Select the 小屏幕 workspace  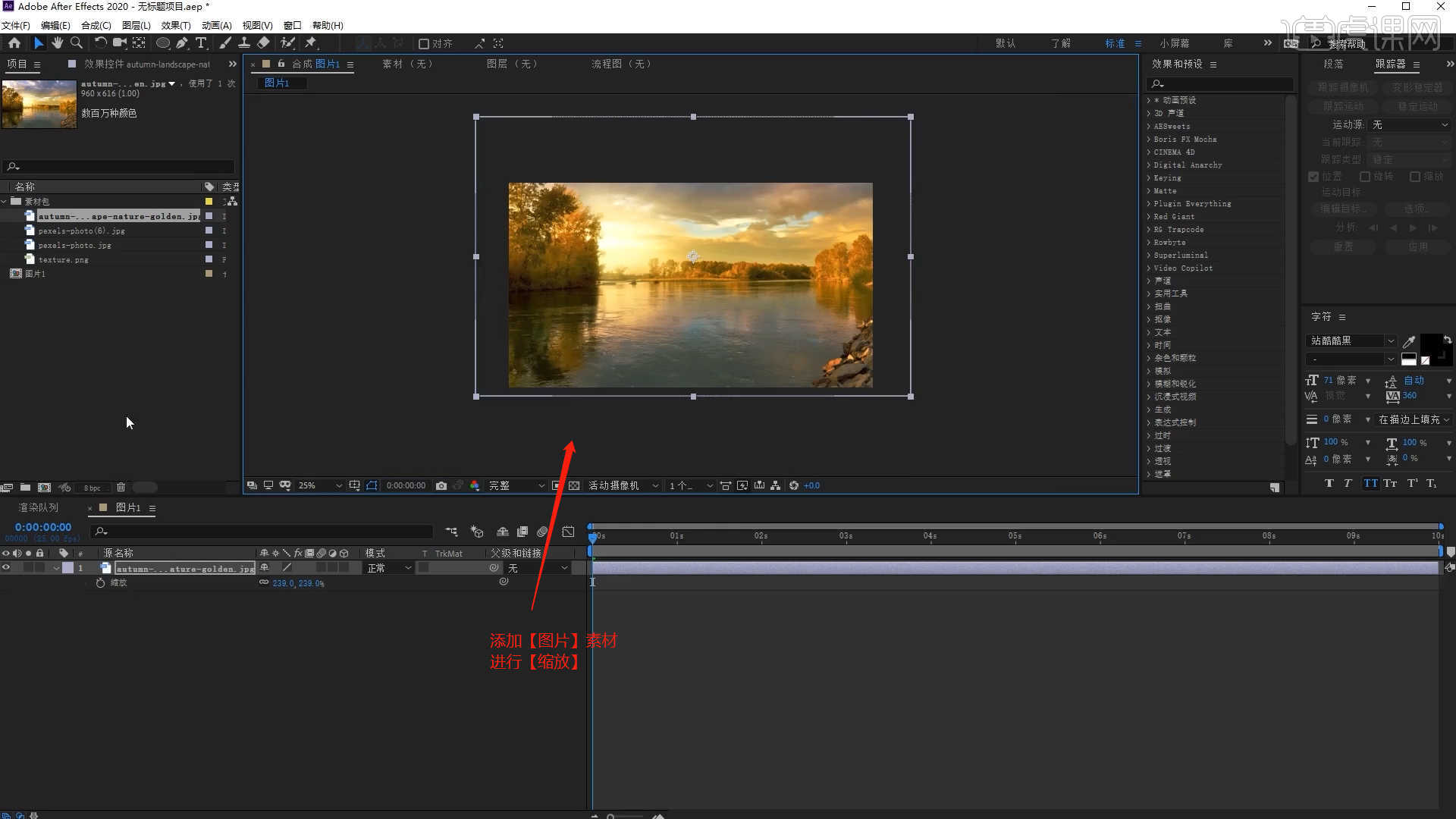click(x=1174, y=43)
